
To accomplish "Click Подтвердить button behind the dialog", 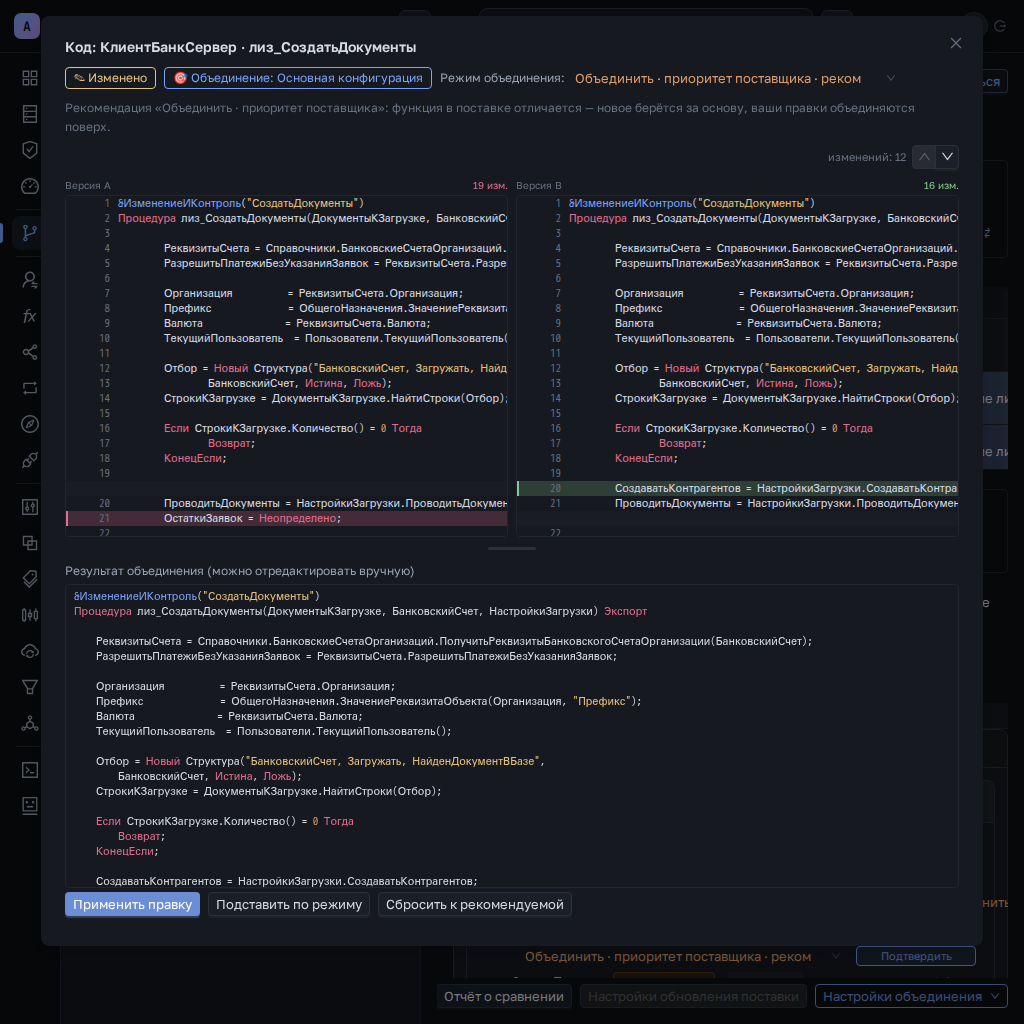I will click(916, 956).
